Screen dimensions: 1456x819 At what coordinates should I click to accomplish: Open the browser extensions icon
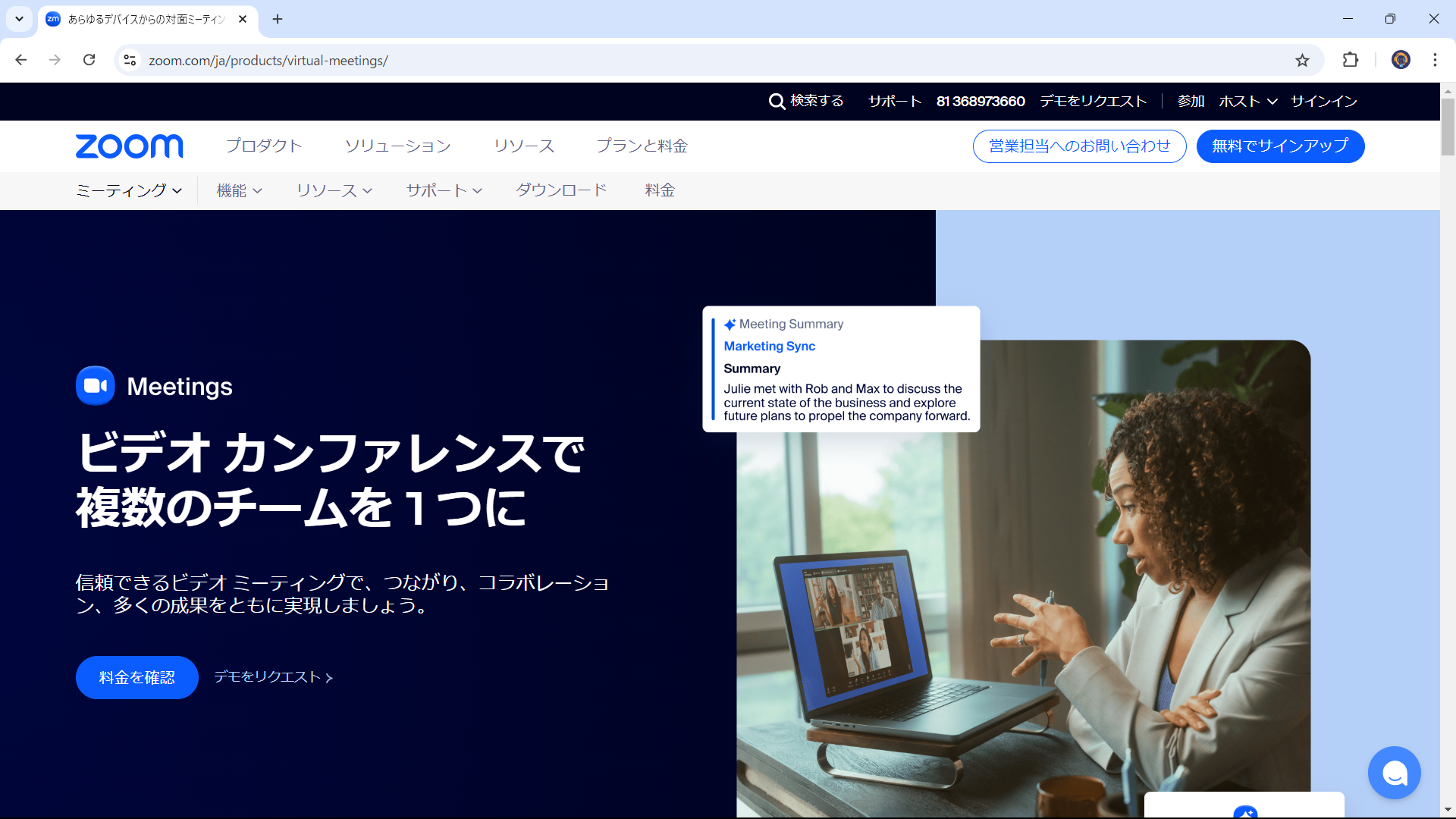coord(1351,60)
